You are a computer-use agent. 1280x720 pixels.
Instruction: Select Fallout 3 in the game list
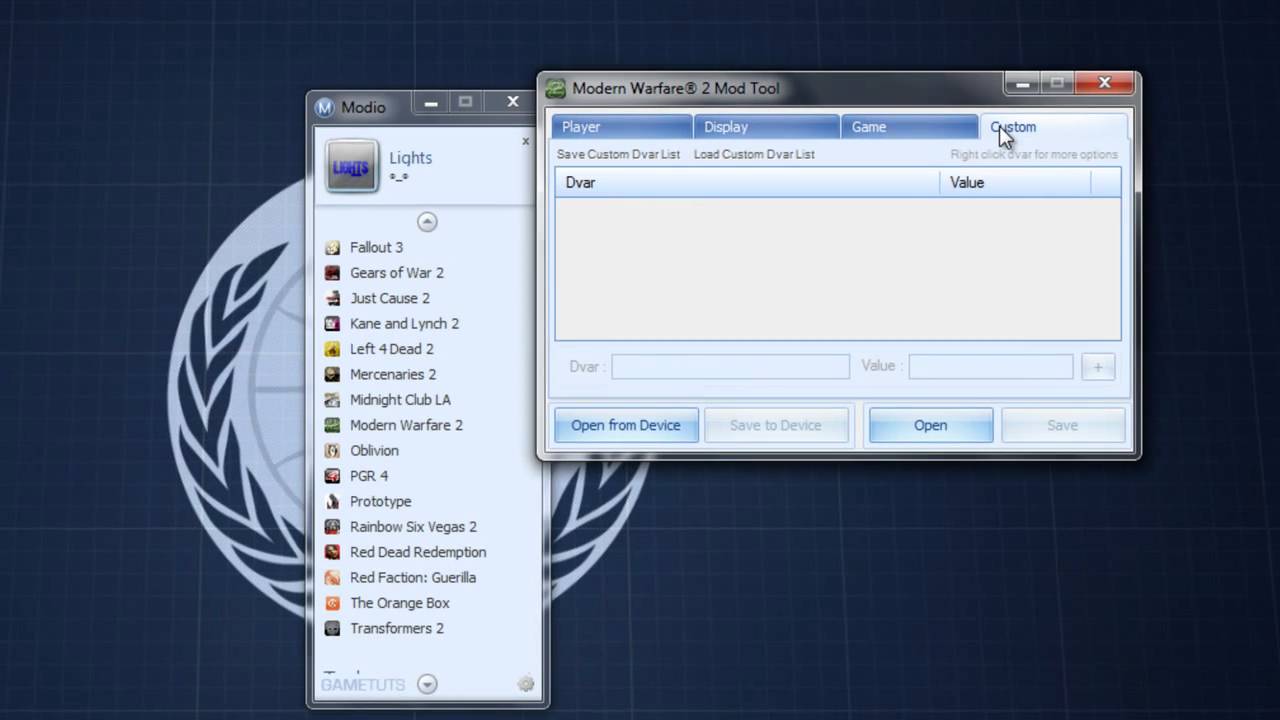pos(376,247)
